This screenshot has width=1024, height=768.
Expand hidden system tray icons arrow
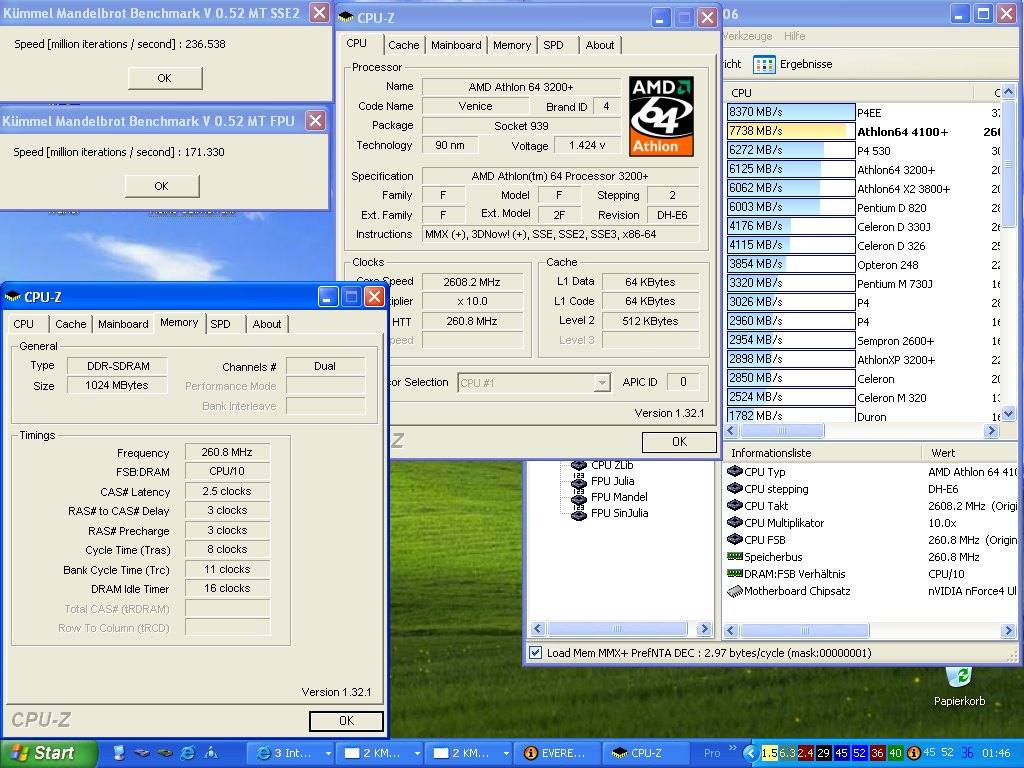coord(751,753)
